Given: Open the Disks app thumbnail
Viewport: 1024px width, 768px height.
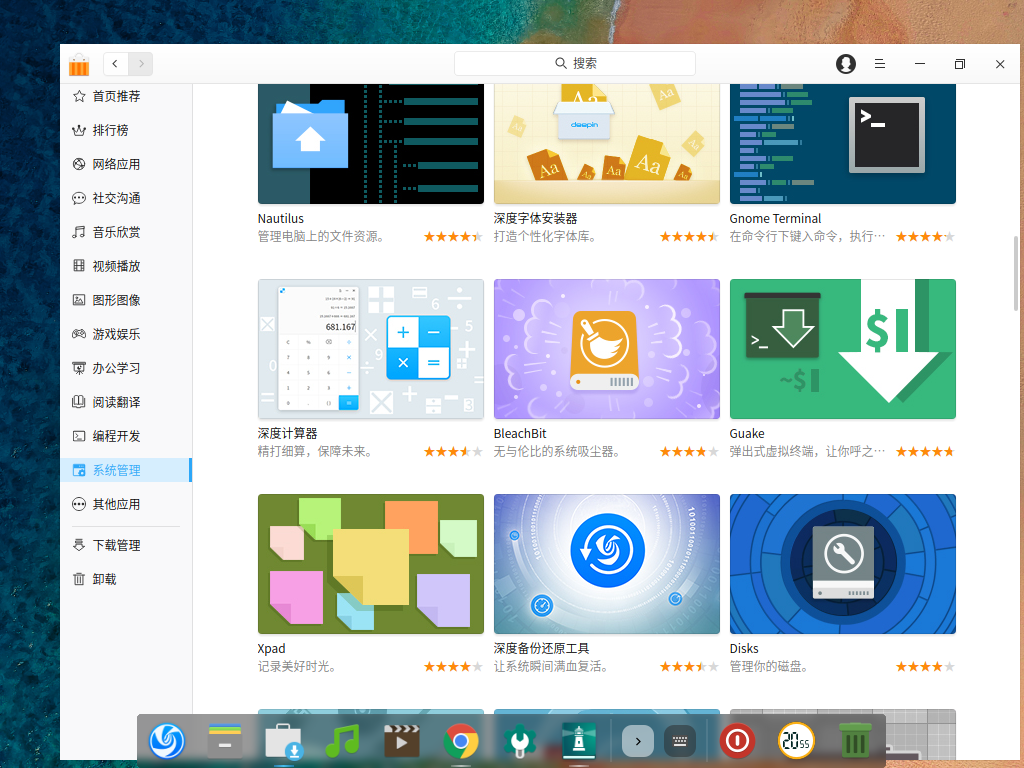Looking at the screenshot, I should pos(842,564).
